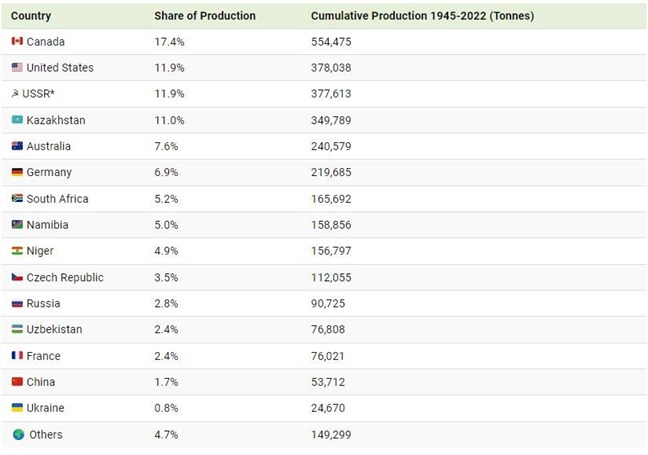Click the China flag icon
Screen dimensions: 648x455
coord(17,381)
